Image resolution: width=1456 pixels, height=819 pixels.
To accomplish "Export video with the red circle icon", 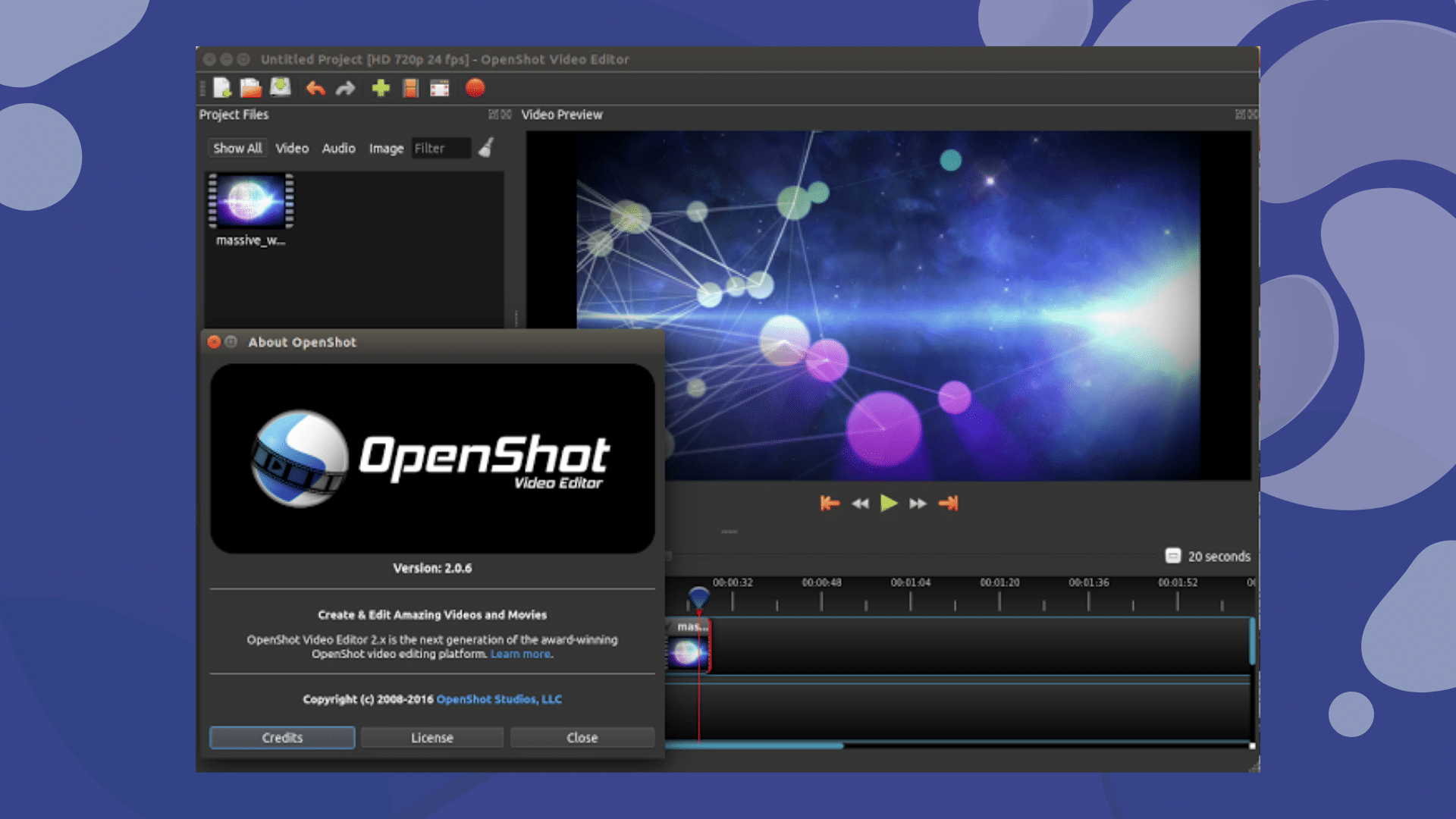I will (475, 88).
